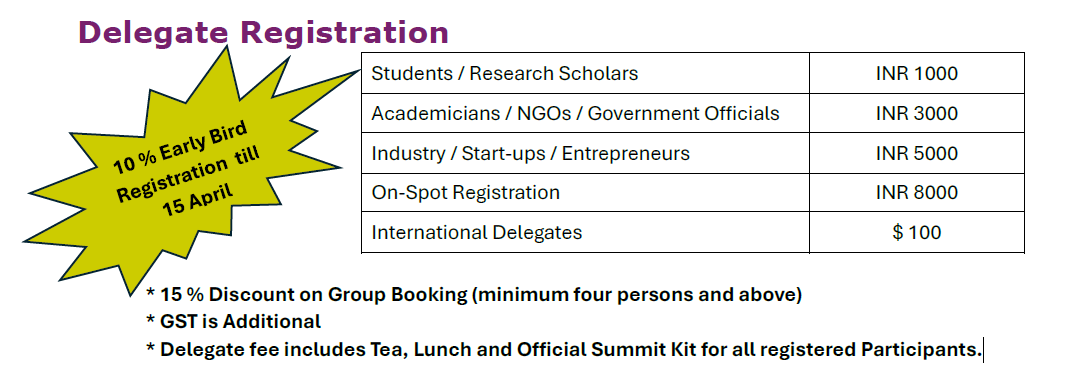Click the Students / Research Scholars cell
Screen dimensions: 1069x375
[x=585, y=73]
